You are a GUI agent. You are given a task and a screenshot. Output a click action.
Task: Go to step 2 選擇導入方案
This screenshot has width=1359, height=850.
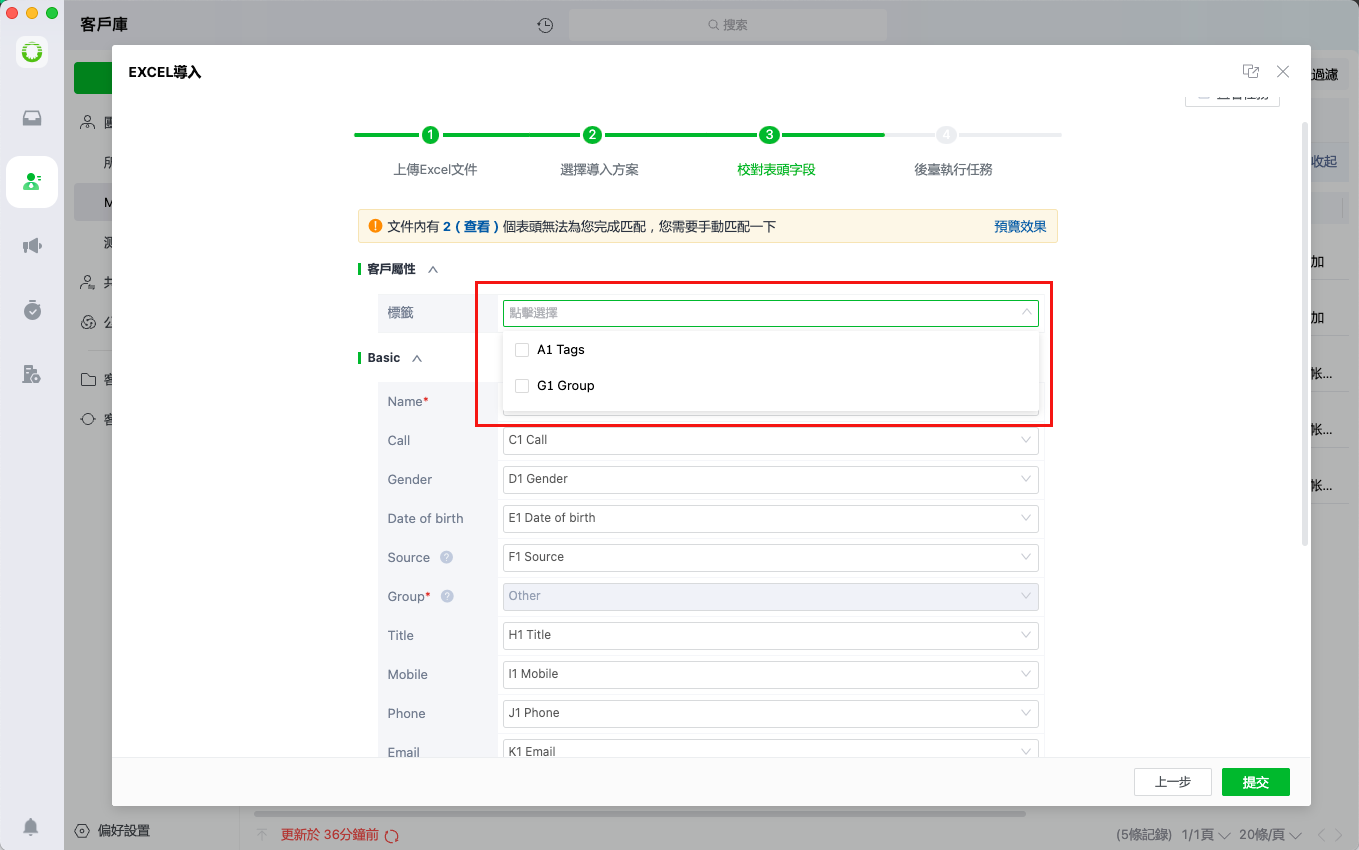(592, 135)
